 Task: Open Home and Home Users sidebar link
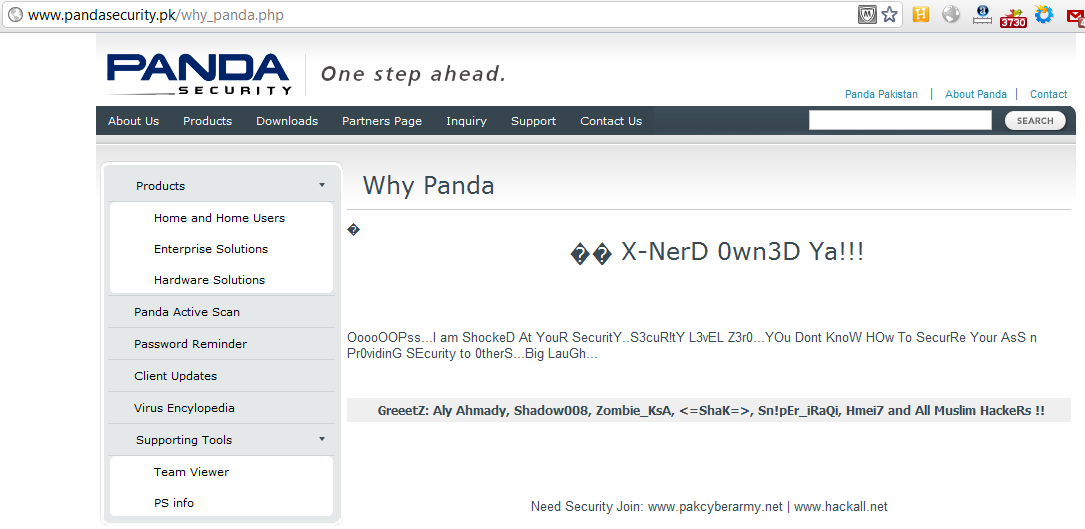(x=219, y=218)
